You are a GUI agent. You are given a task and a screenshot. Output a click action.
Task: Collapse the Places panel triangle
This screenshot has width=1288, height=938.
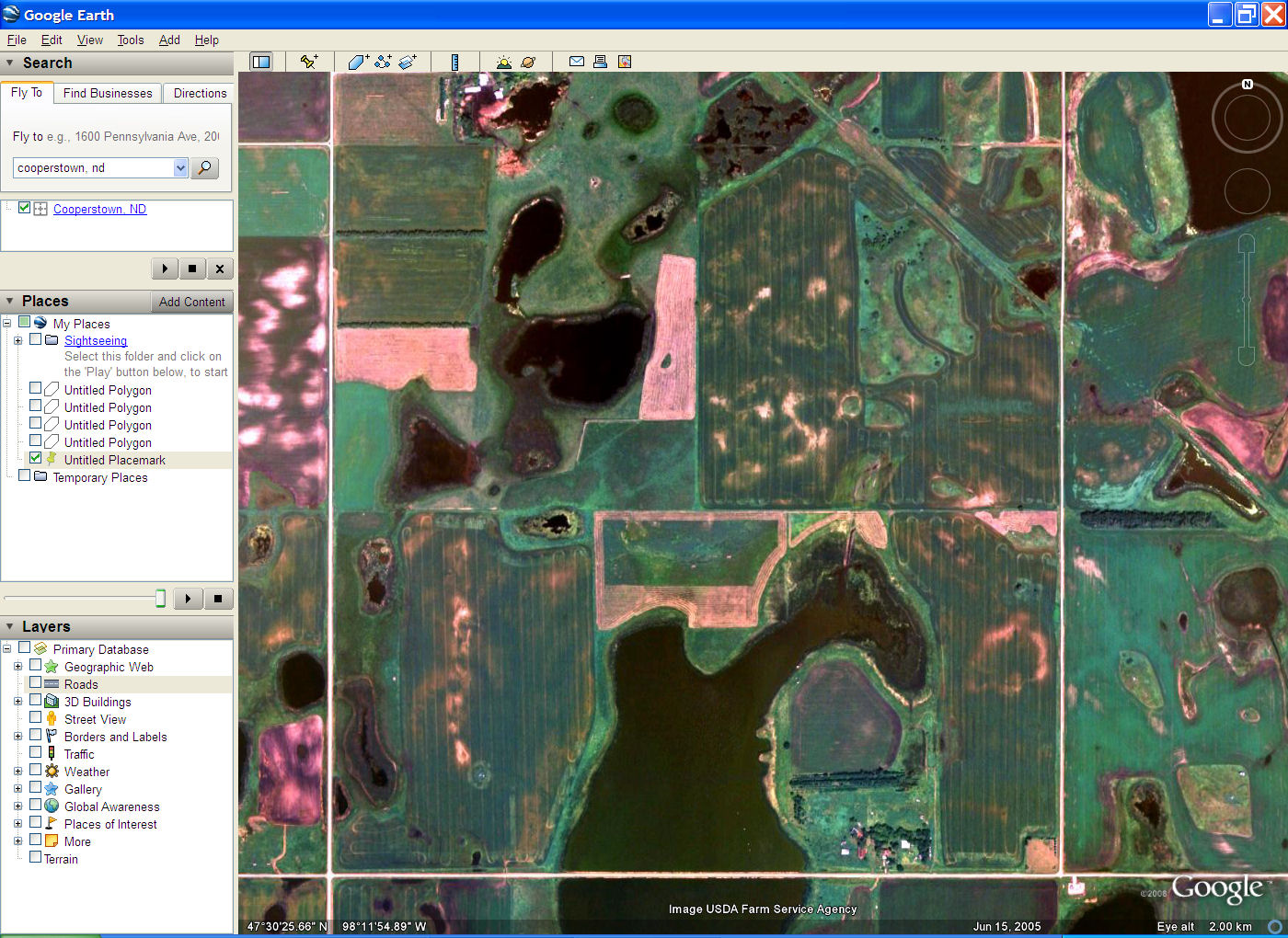point(10,301)
